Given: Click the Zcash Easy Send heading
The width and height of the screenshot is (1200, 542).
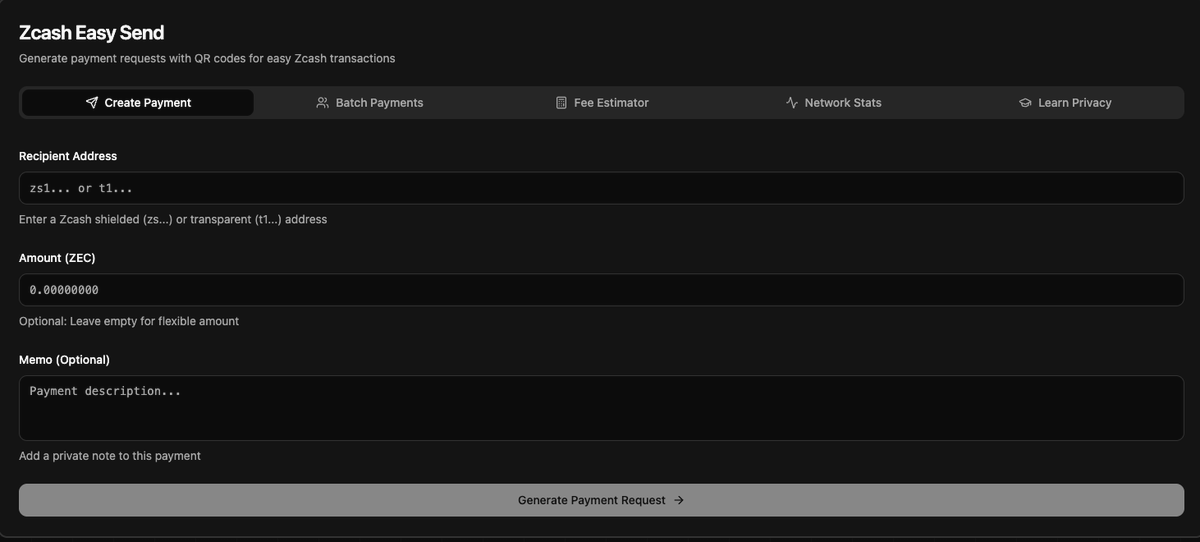Looking at the screenshot, I should click(91, 33).
